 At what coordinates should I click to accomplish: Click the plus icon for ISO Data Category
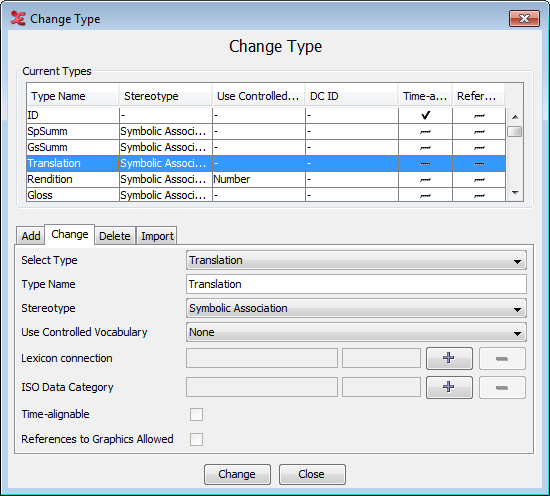(449, 387)
